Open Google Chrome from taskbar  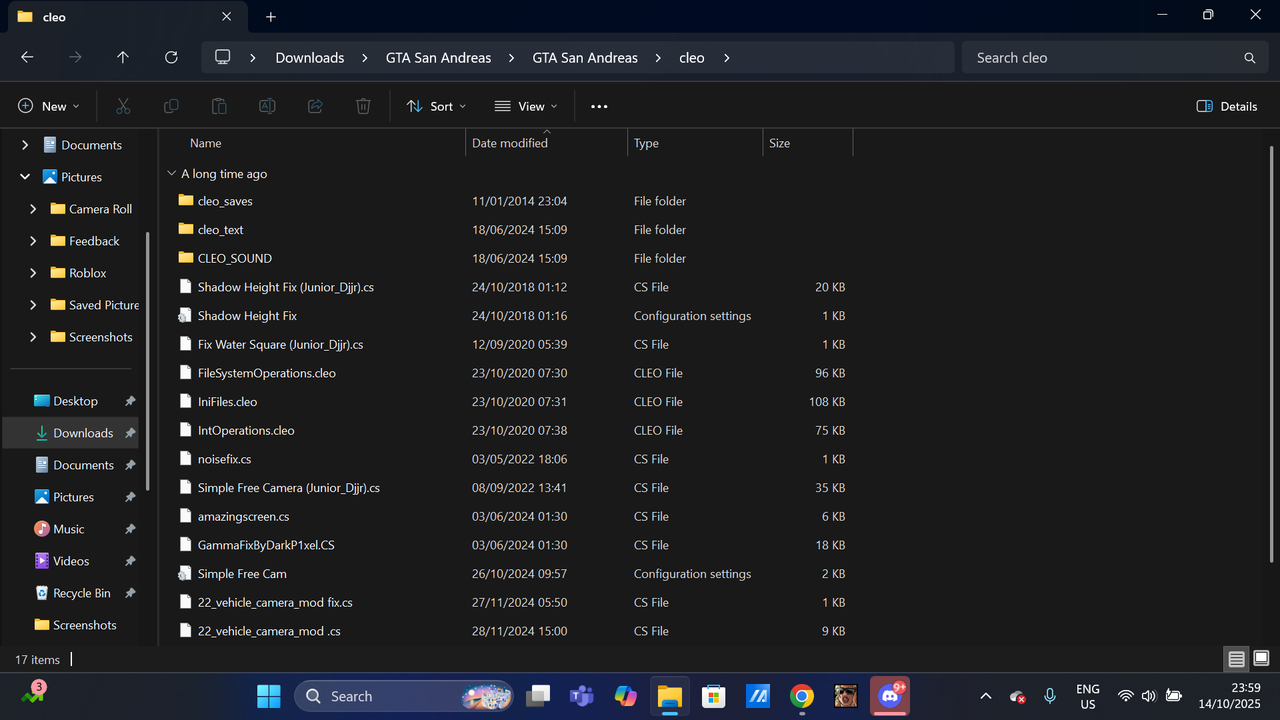(x=801, y=696)
